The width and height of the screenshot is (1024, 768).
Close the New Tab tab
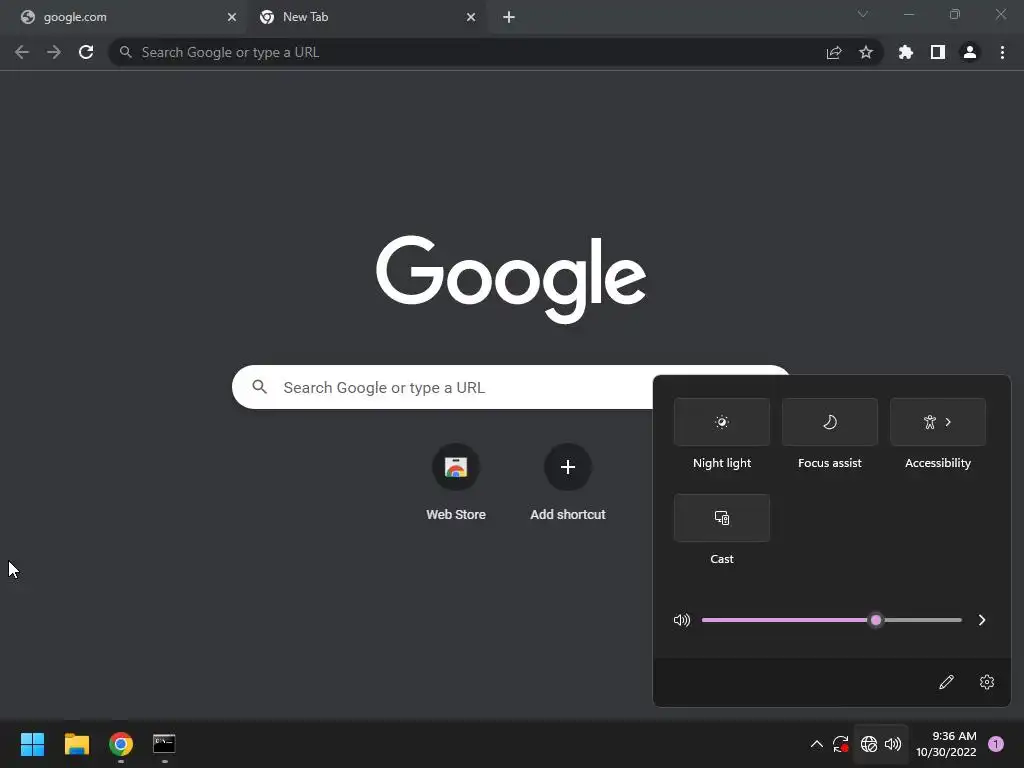click(471, 17)
